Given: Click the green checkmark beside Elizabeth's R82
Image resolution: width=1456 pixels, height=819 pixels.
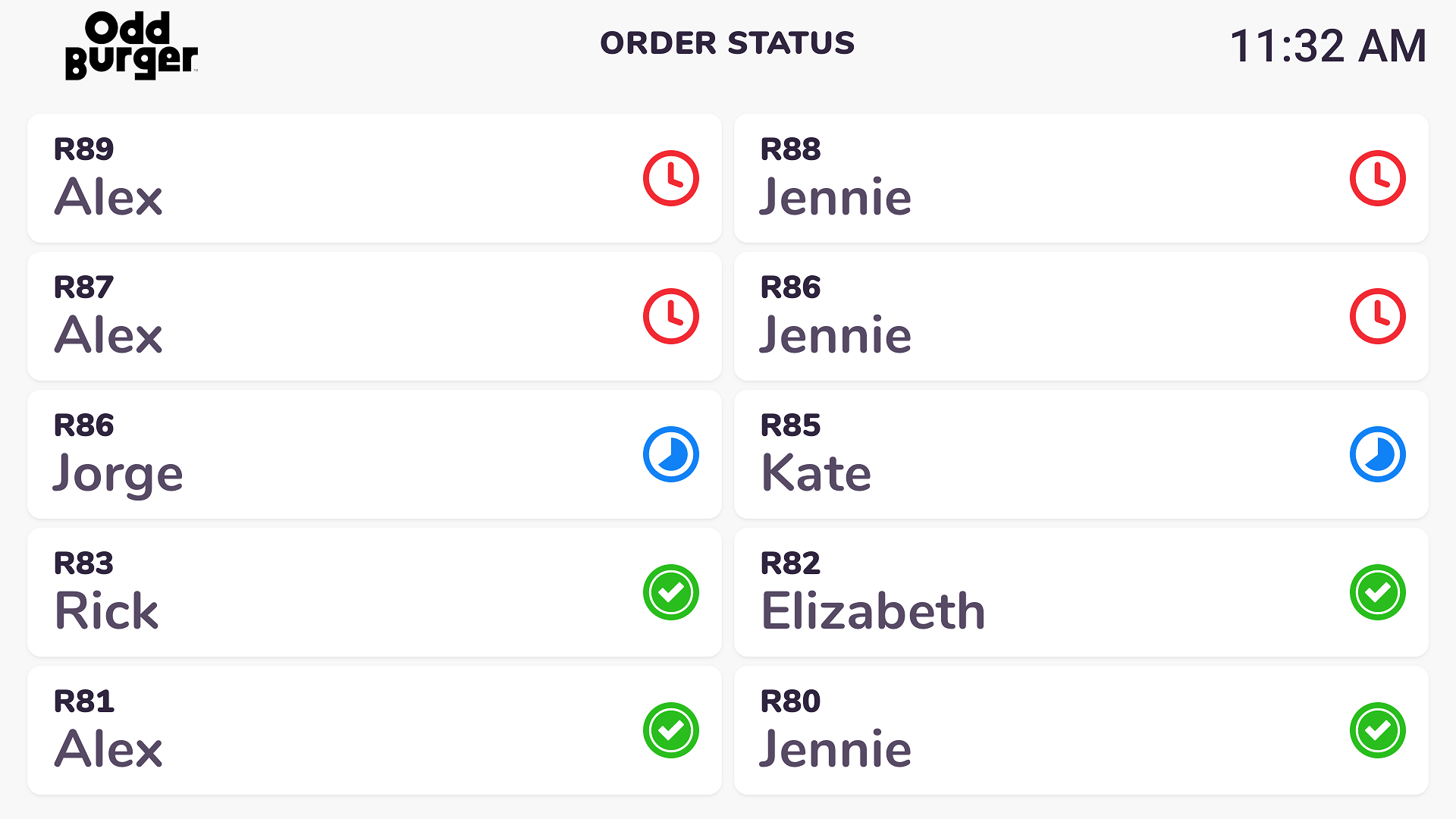Looking at the screenshot, I should [x=1378, y=592].
